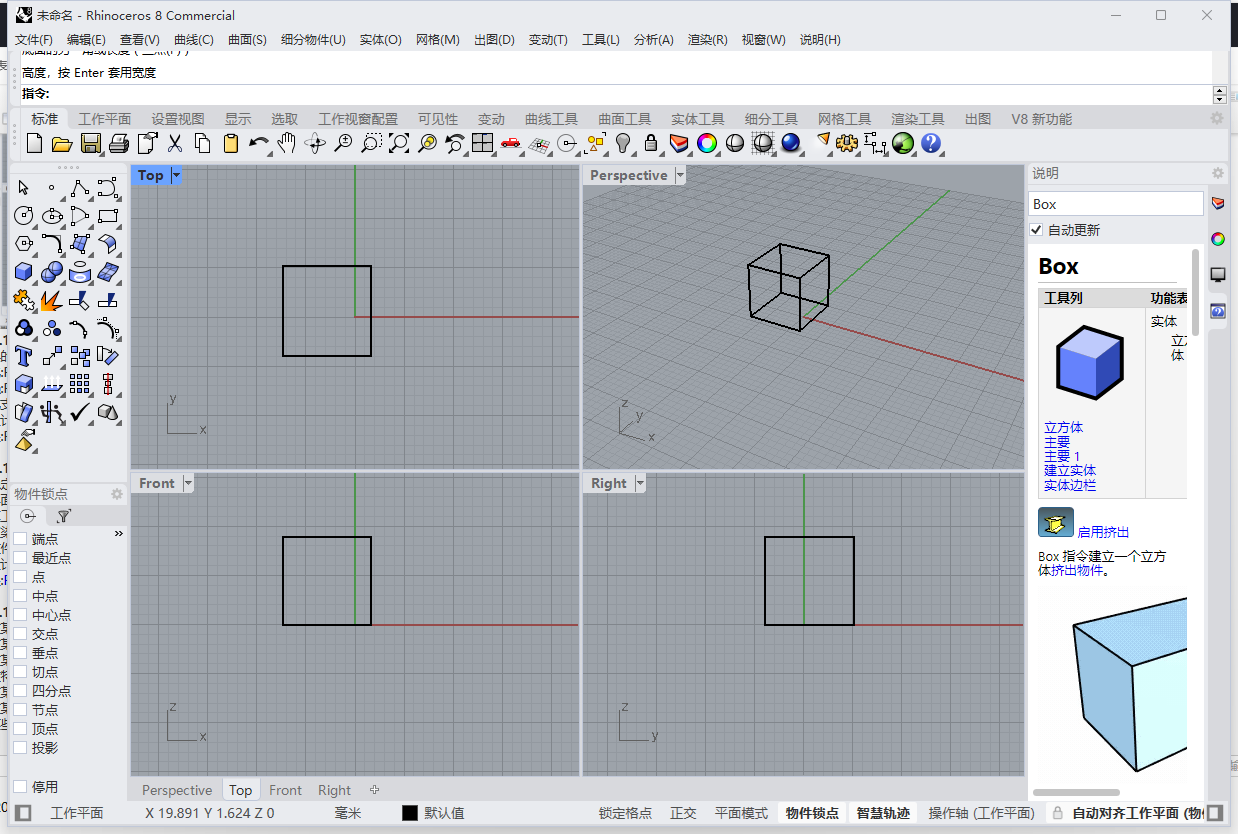Open the 实体(O) menu
This screenshot has width=1238, height=834.
point(380,40)
